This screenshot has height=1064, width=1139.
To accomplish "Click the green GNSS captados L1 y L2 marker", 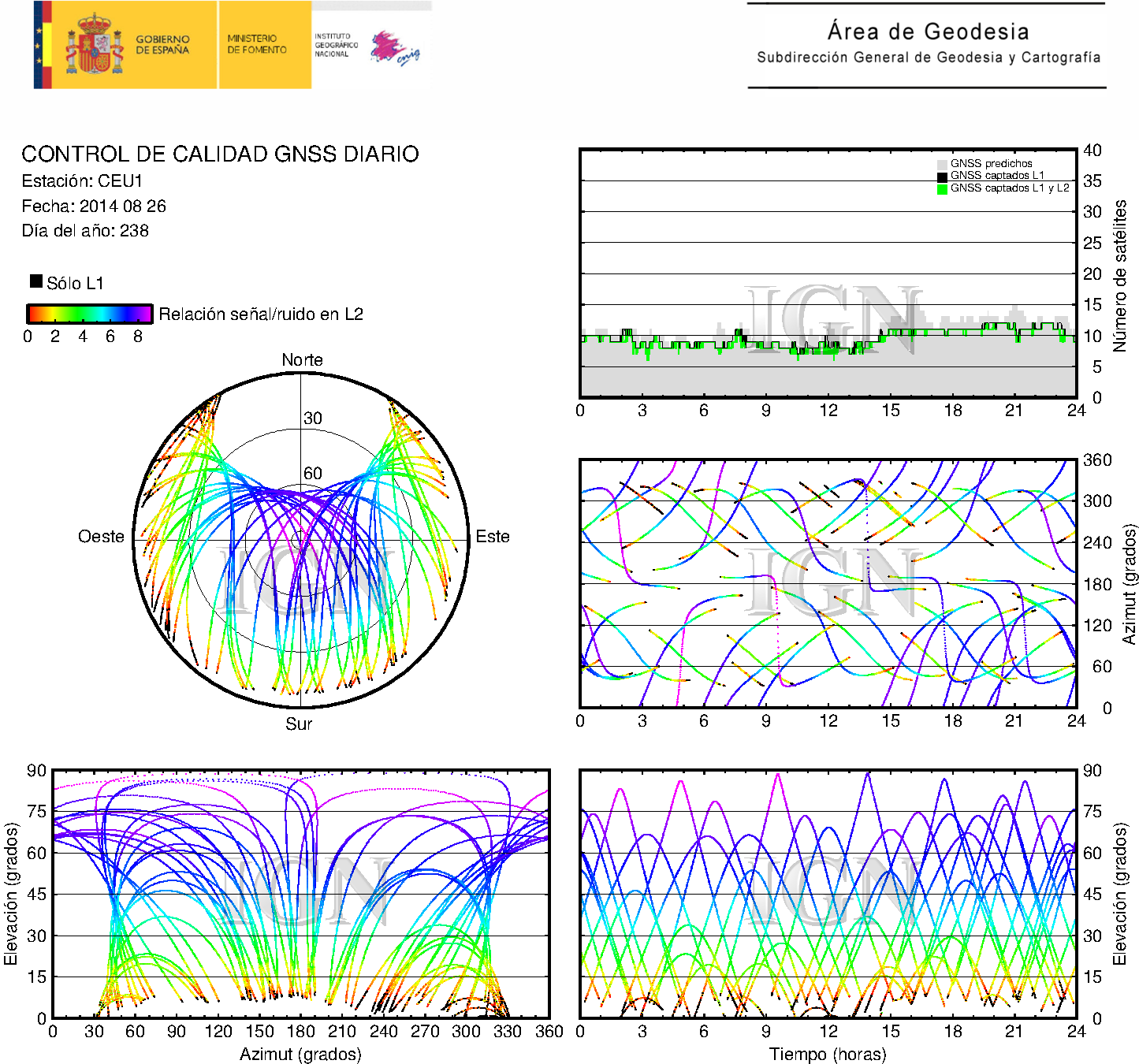I will [942, 188].
